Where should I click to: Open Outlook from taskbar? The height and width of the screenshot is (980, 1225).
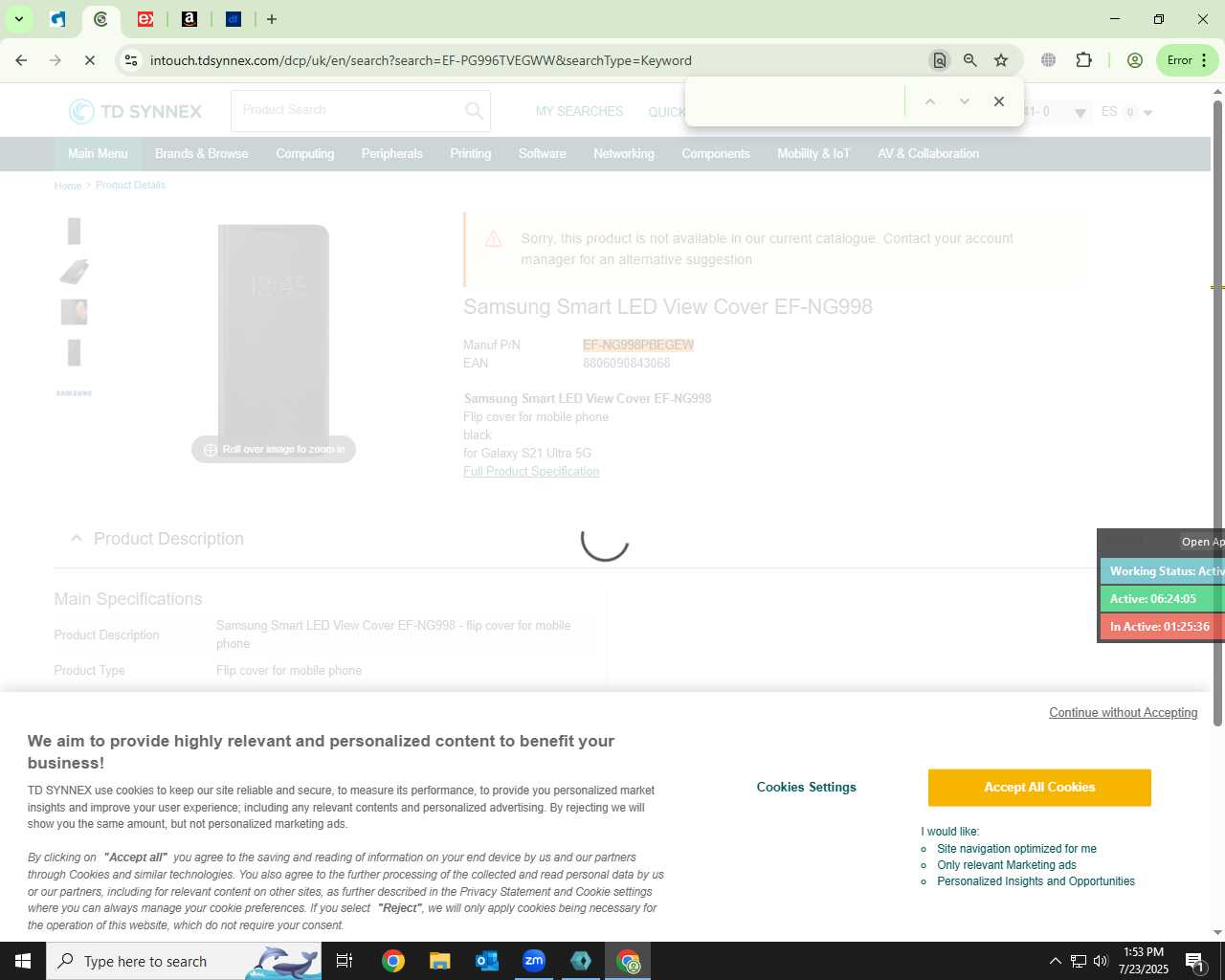(x=487, y=961)
